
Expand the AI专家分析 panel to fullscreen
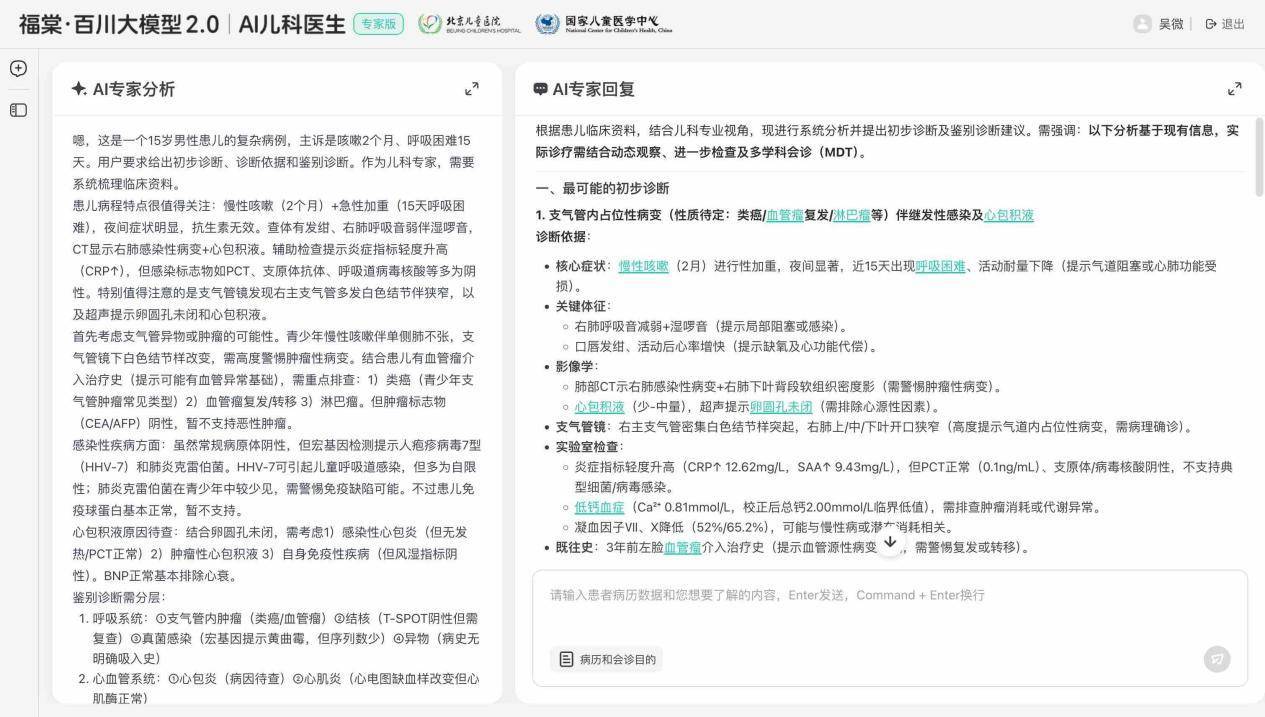472,88
